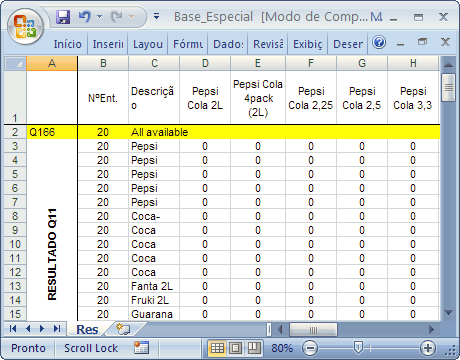Select row 2 header
The height and width of the screenshot is (360, 460).
pyautogui.click(x=15, y=132)
